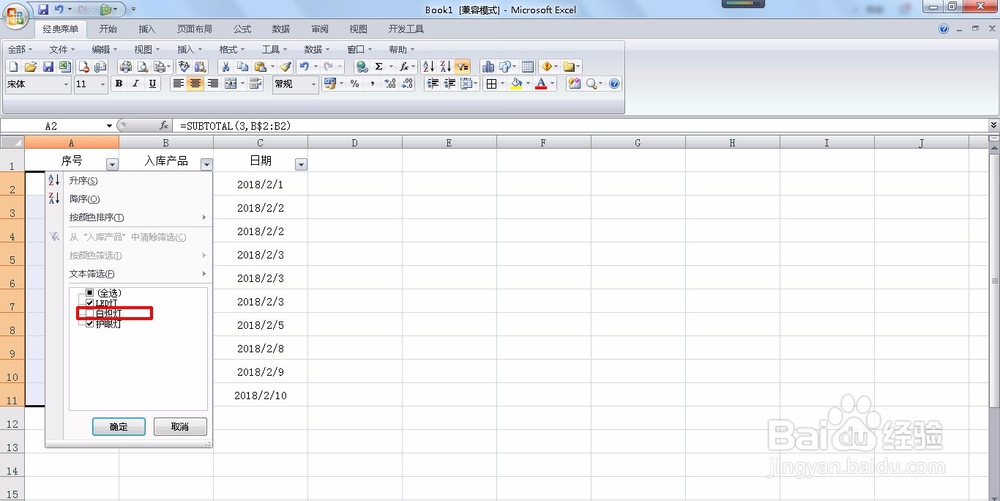Screen dimensions: 1000x501
Task: Open the font size 11 dropdown
Action: [103, 84]
